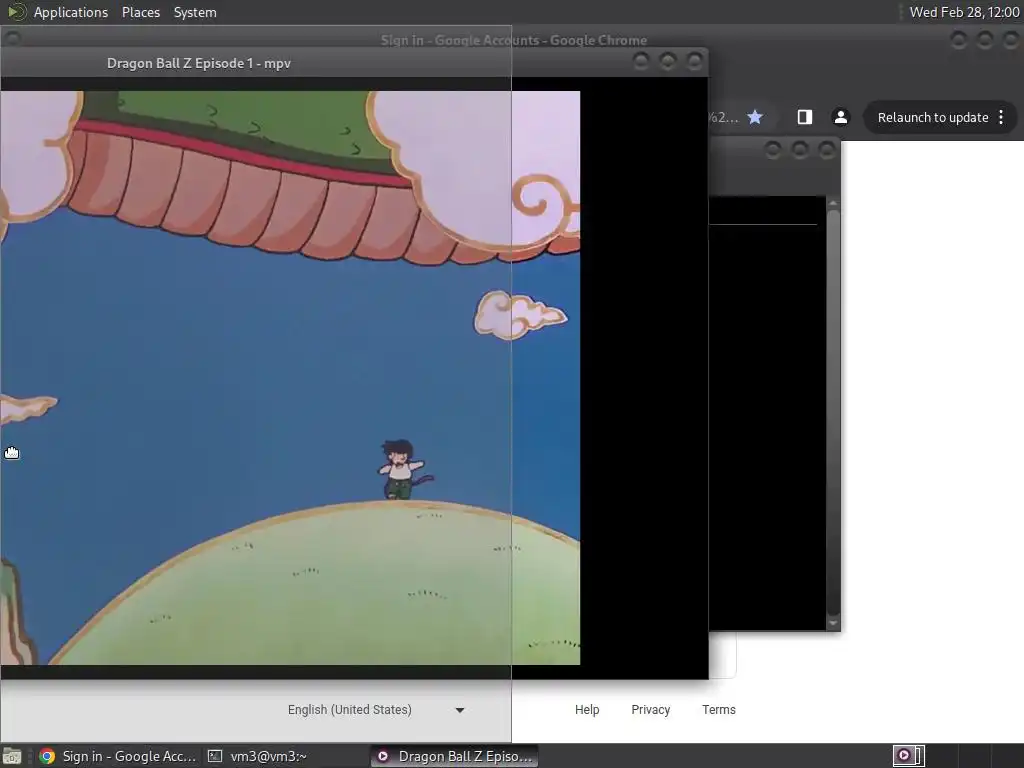Close the terminal window behind mpv

pyautogui.click(x=827, y=150)
